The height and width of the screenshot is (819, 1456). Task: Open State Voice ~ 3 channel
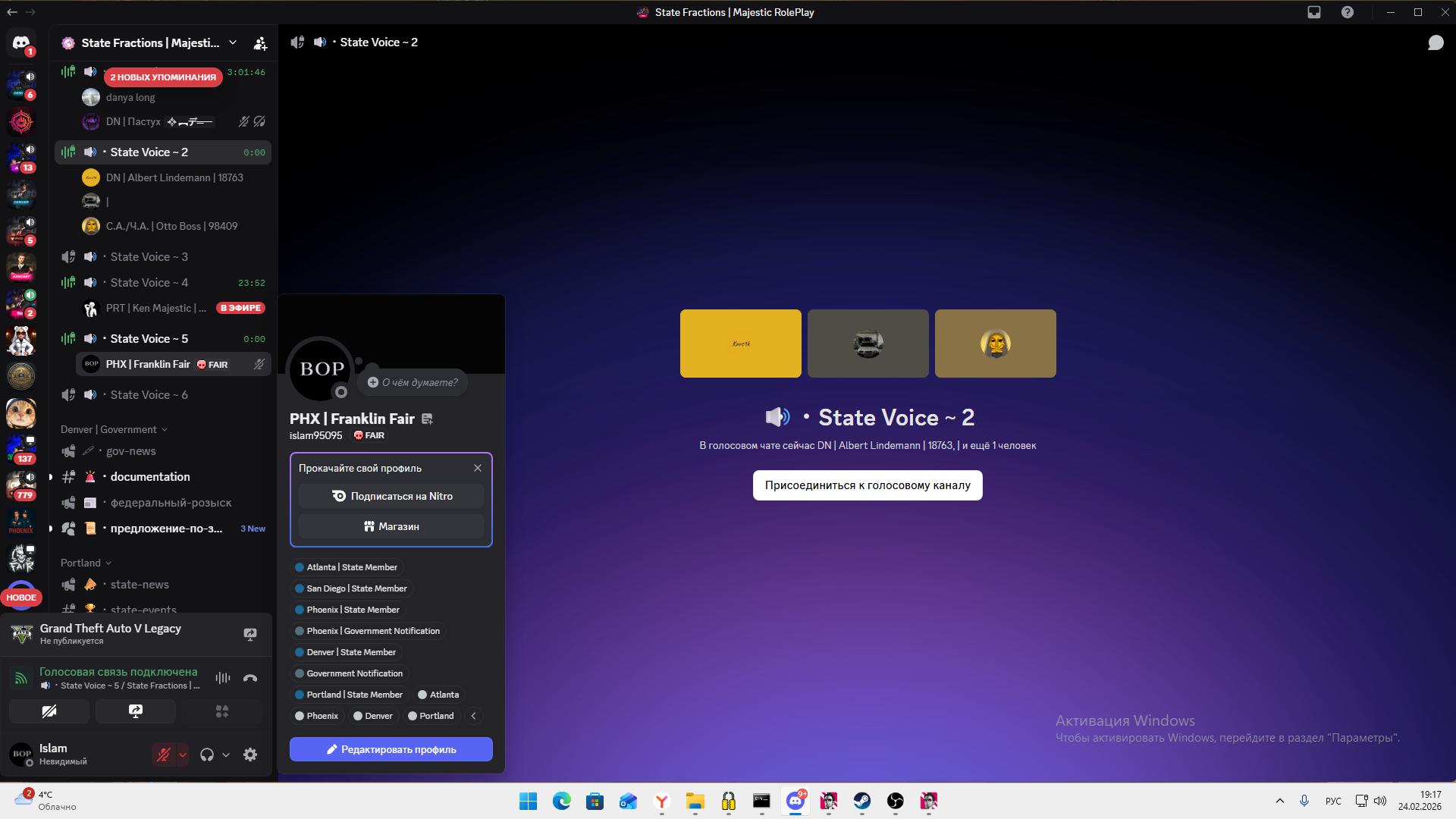pos(149,257)
